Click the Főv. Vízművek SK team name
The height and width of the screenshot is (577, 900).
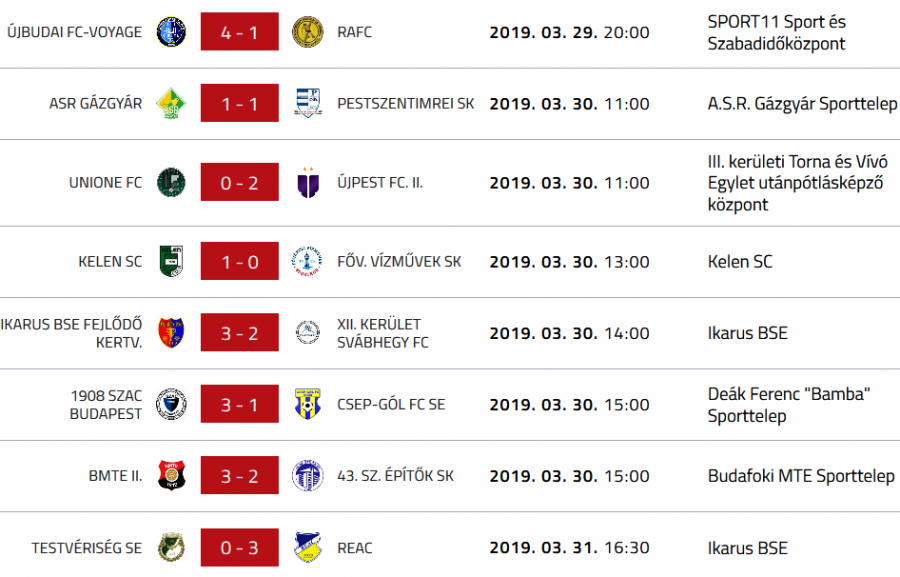399,262
